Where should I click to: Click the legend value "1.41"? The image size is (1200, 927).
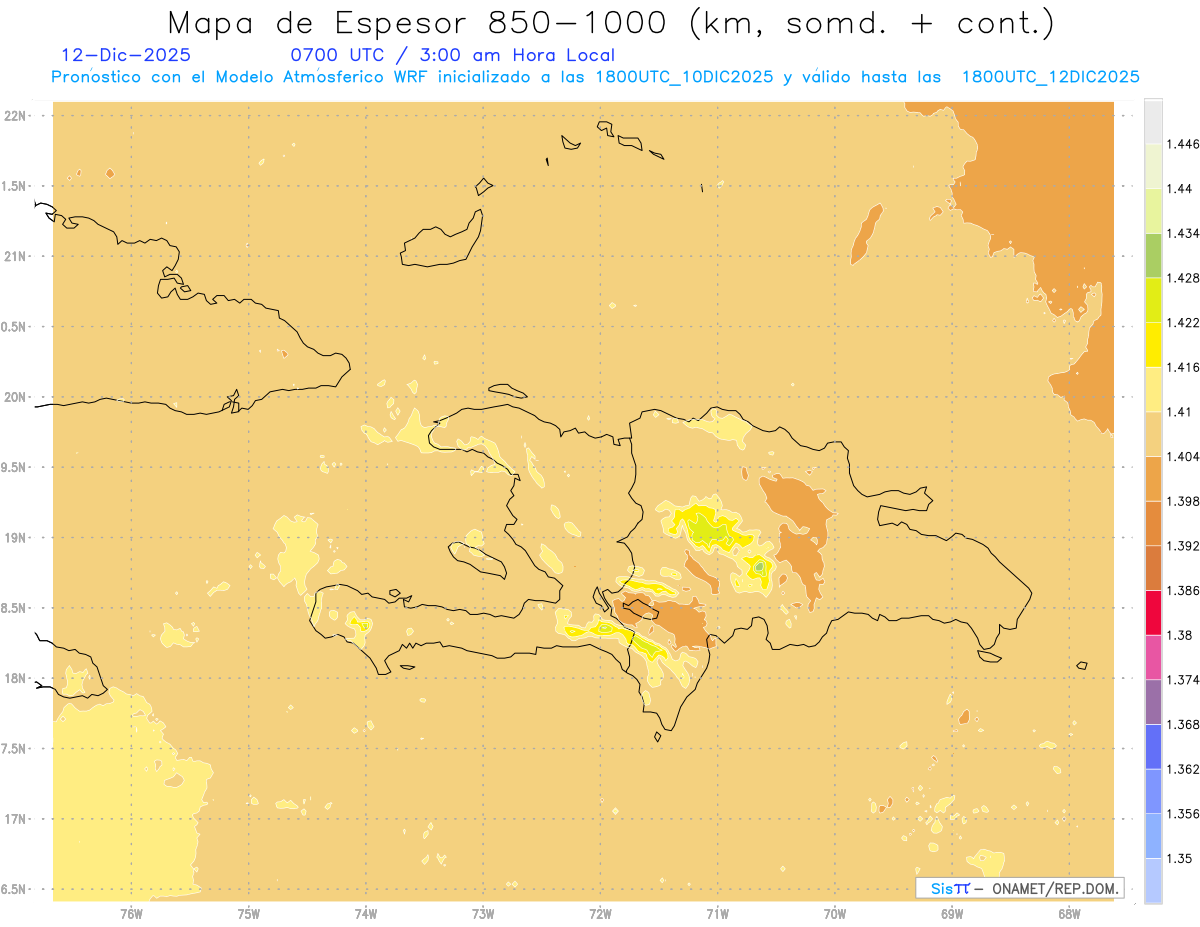click(x=1180, y=411)
